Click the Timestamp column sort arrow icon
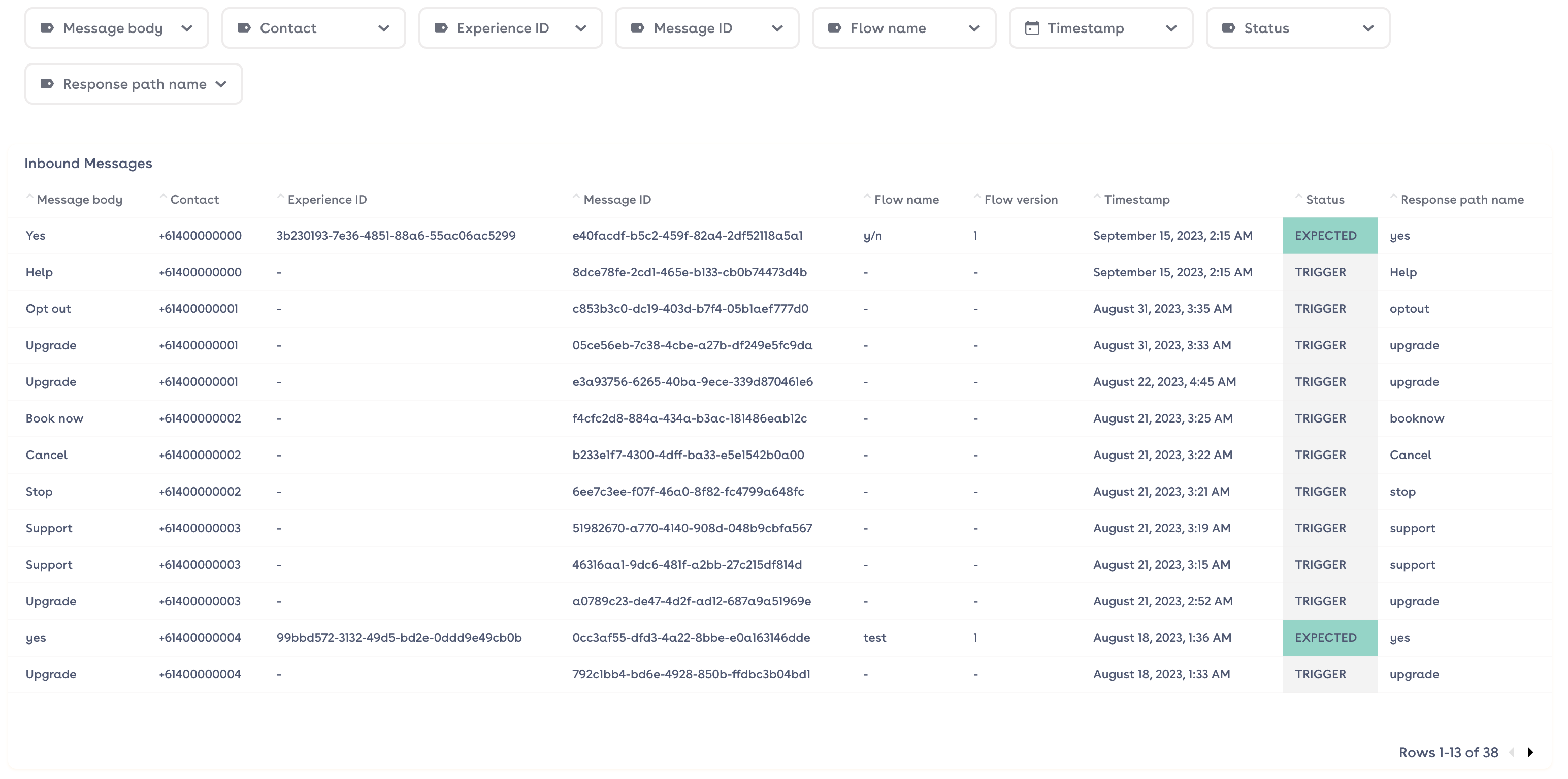 [x=1097, y=197]
